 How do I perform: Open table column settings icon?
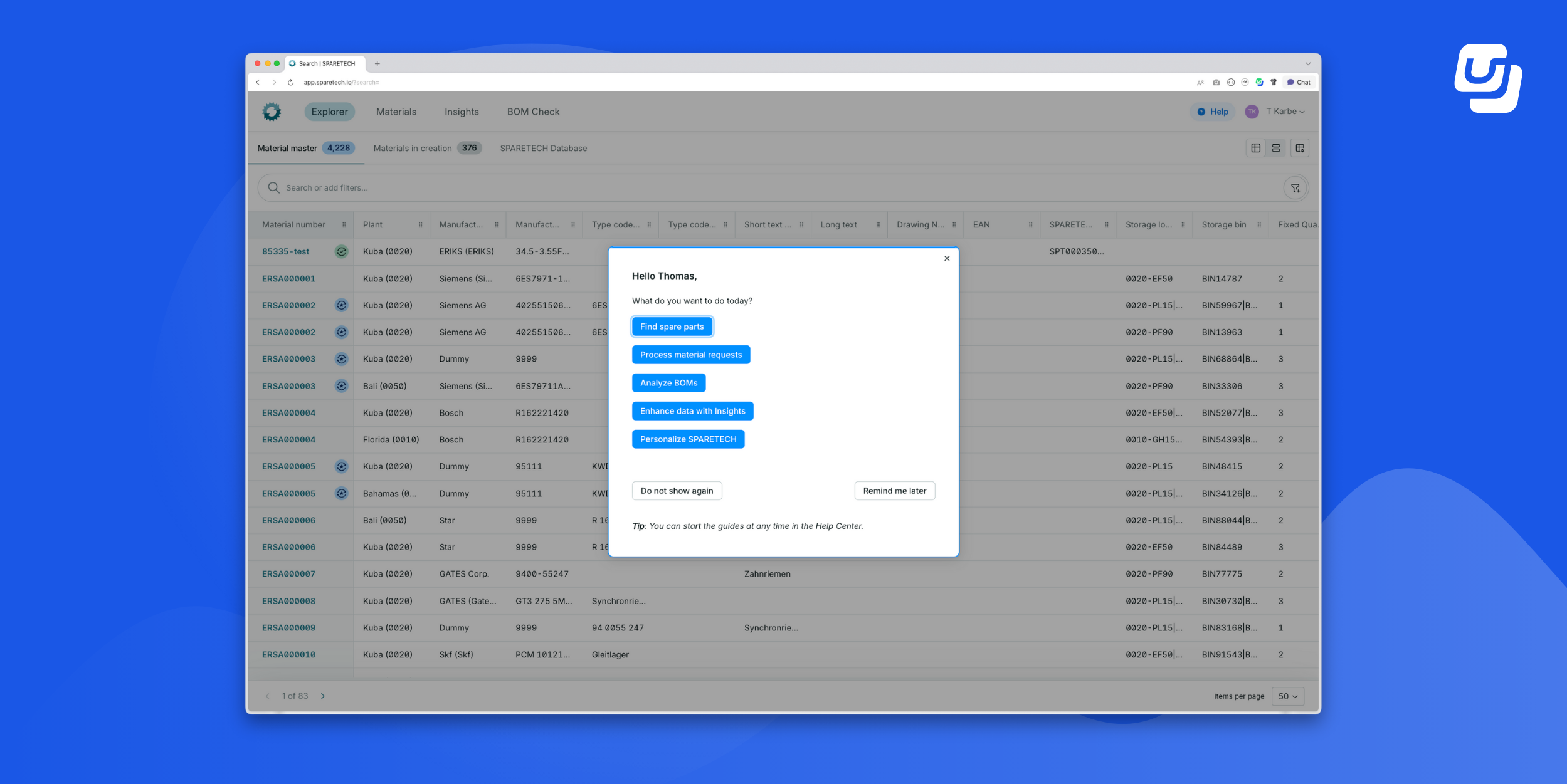(1300, 148)
